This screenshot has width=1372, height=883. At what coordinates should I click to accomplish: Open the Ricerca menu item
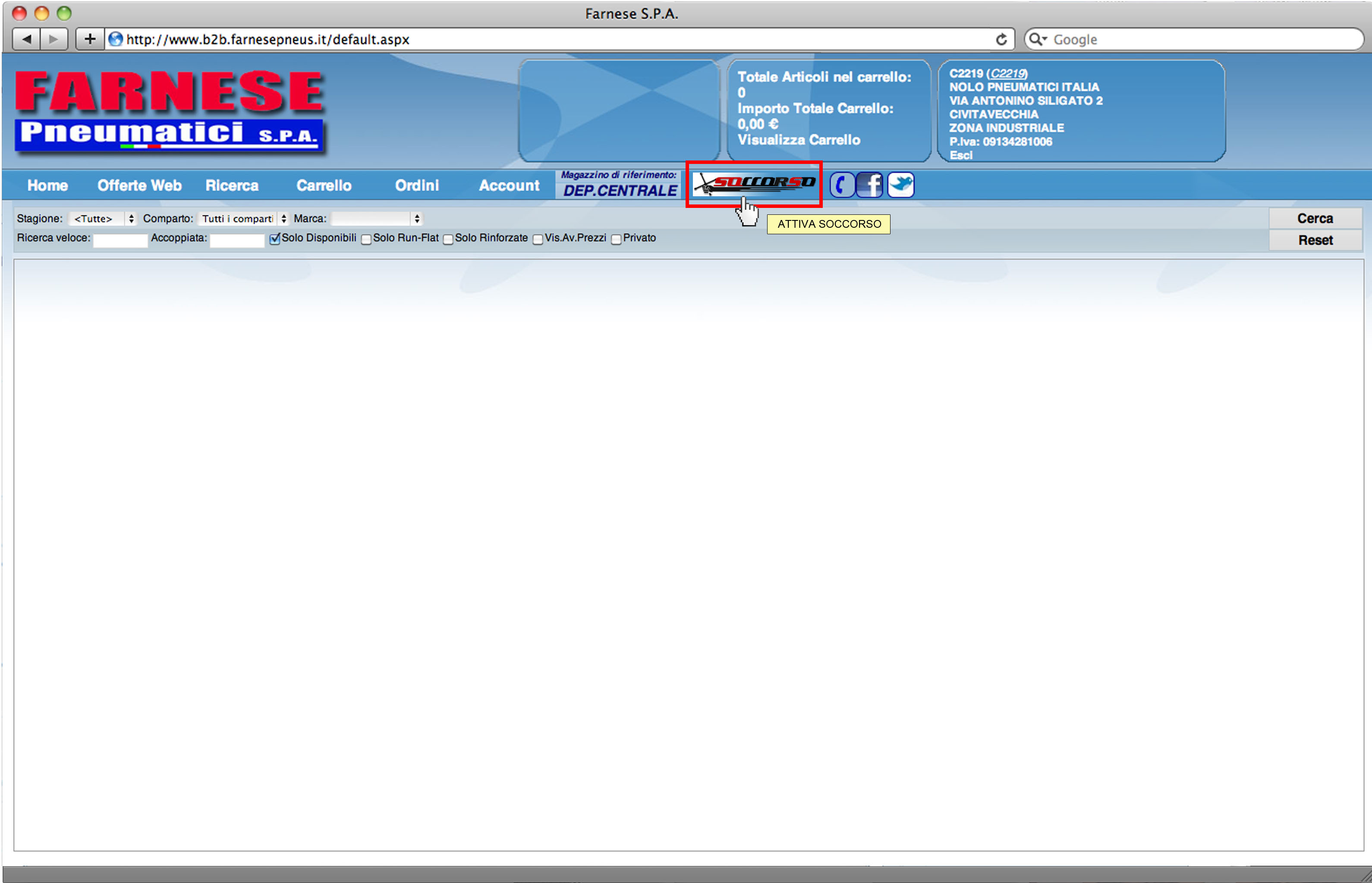click(232, 185)
